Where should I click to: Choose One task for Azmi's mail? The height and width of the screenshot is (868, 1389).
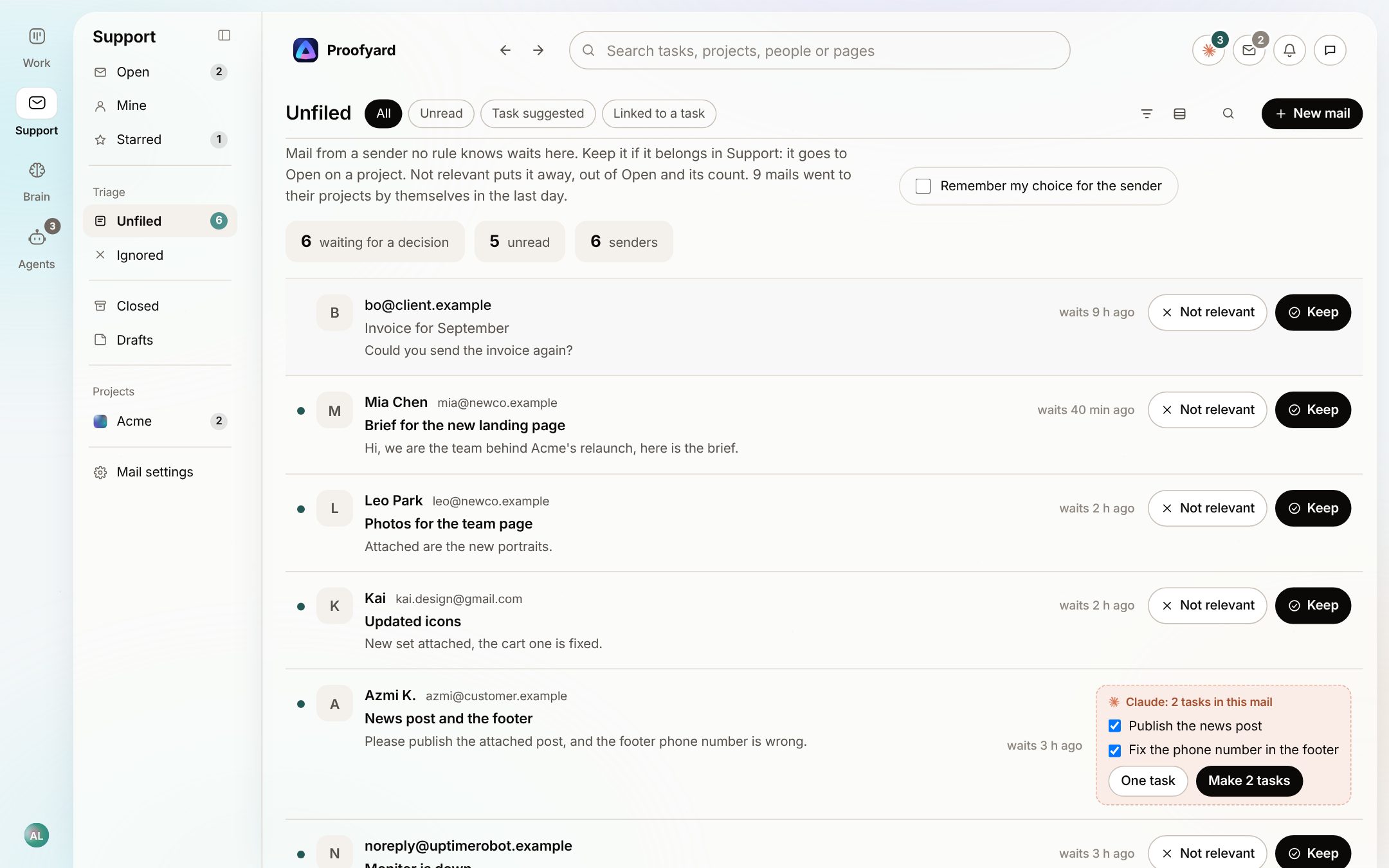point(1148,781)
